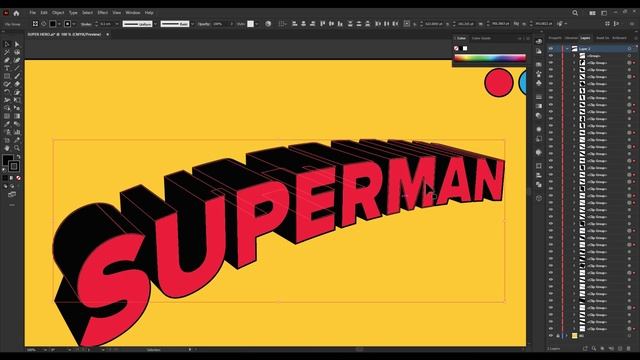Open the control bar fill color dropdown
Viewport: 640px width, 360px height.
[59, 24]
